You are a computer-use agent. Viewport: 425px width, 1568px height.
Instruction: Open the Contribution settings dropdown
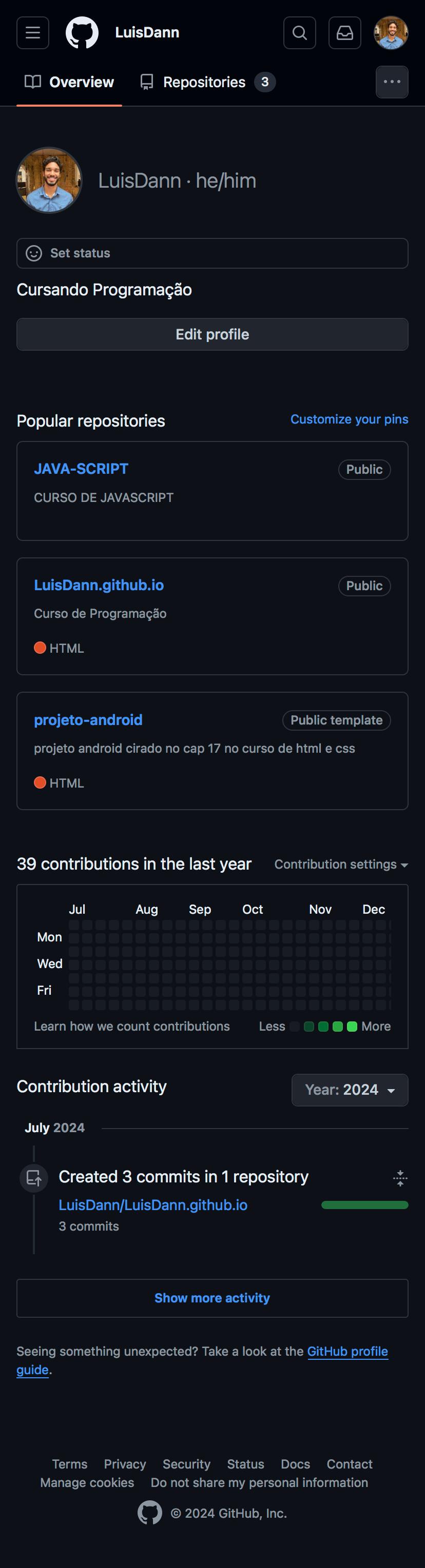[x=341, y=864]
